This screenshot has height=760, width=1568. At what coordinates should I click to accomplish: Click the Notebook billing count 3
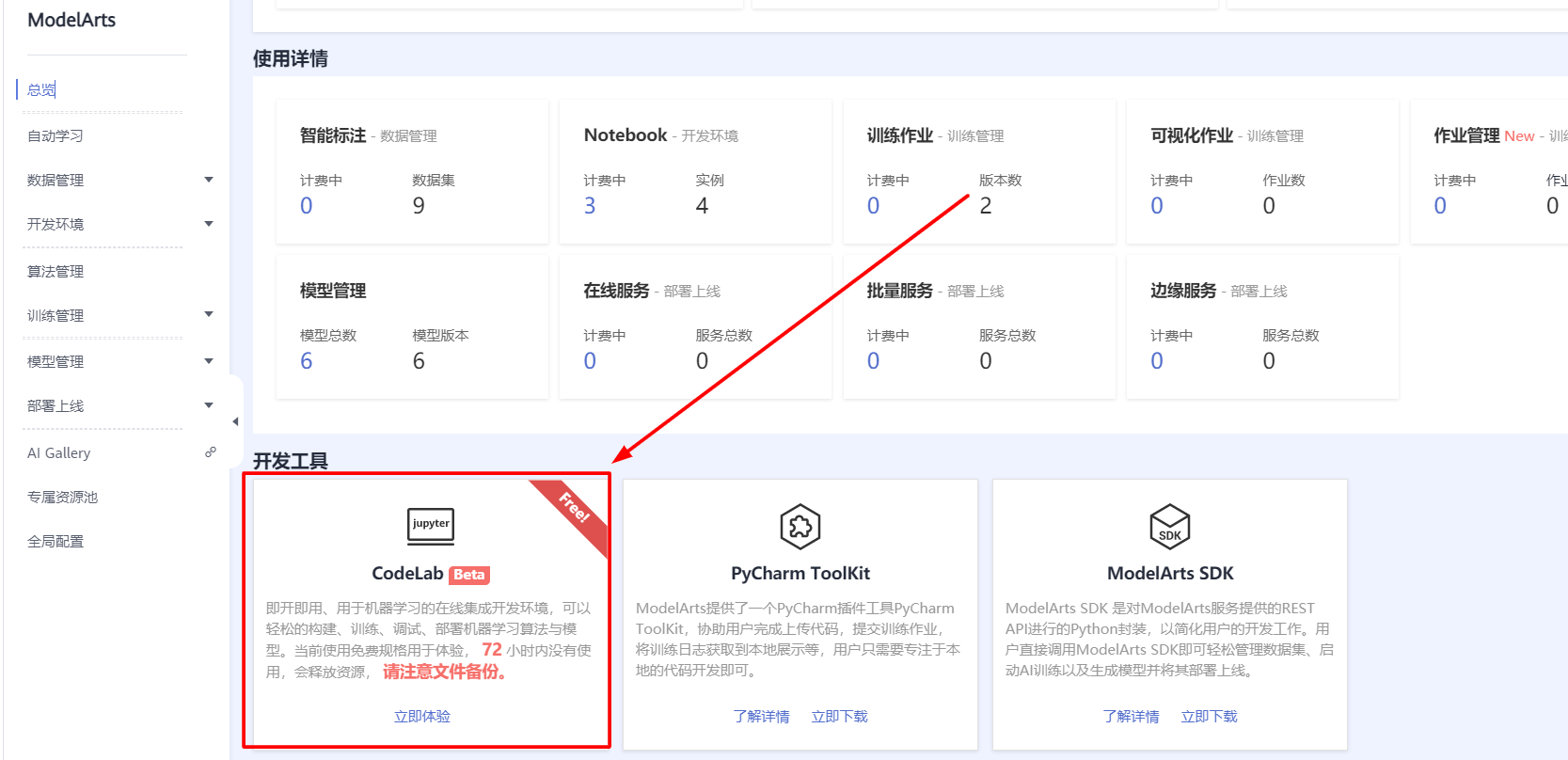(x=590, y=206)
